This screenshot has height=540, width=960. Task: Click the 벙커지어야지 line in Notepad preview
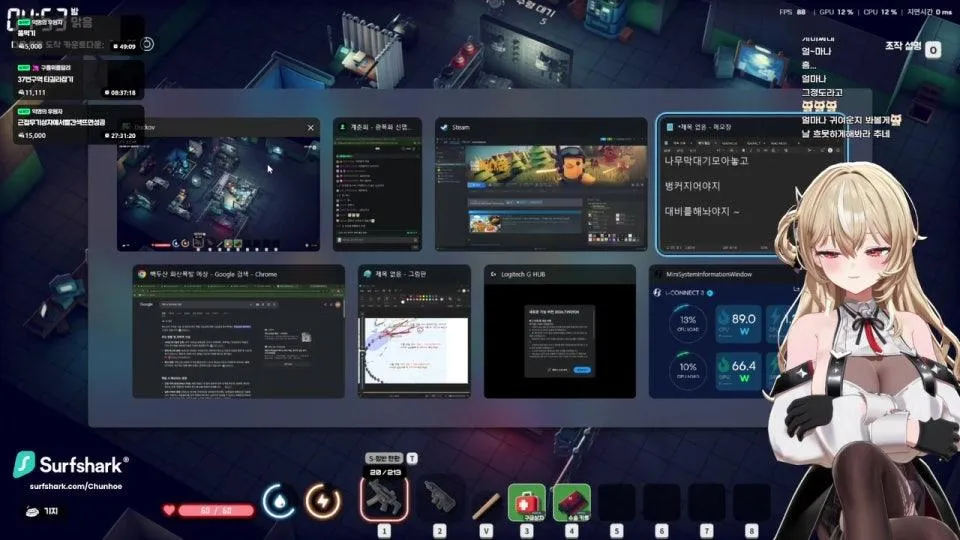[x=692, y=186]
